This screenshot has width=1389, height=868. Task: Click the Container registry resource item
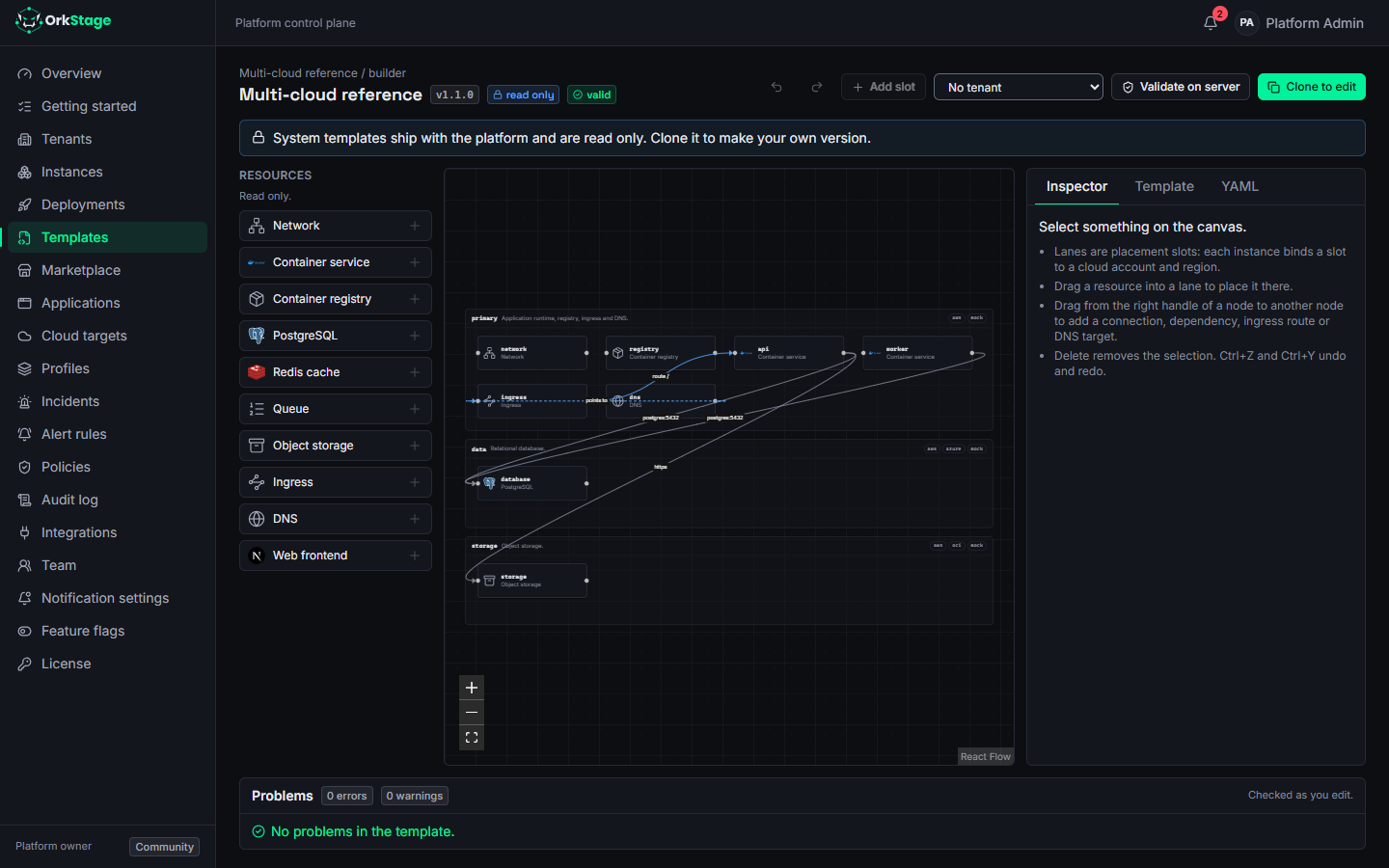point(336,299)
